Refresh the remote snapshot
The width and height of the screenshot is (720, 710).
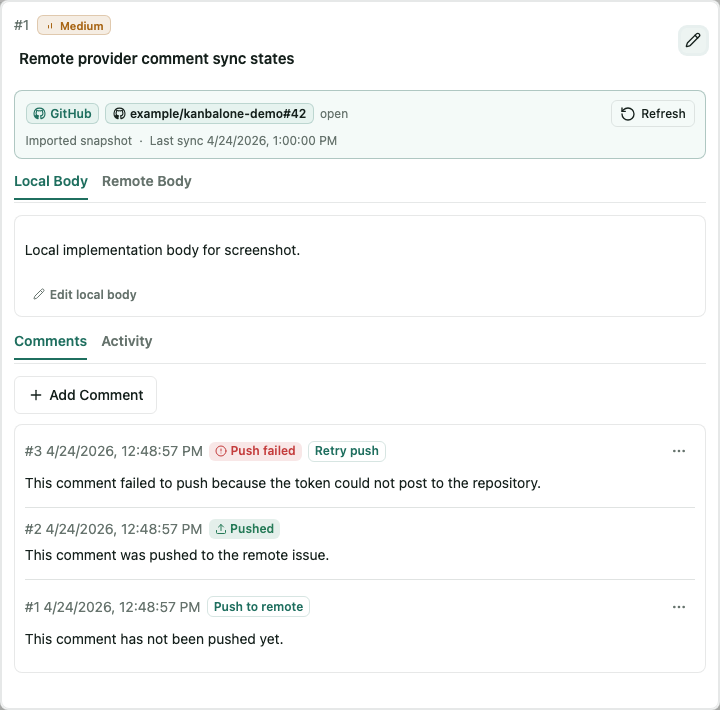coord(652,113)
